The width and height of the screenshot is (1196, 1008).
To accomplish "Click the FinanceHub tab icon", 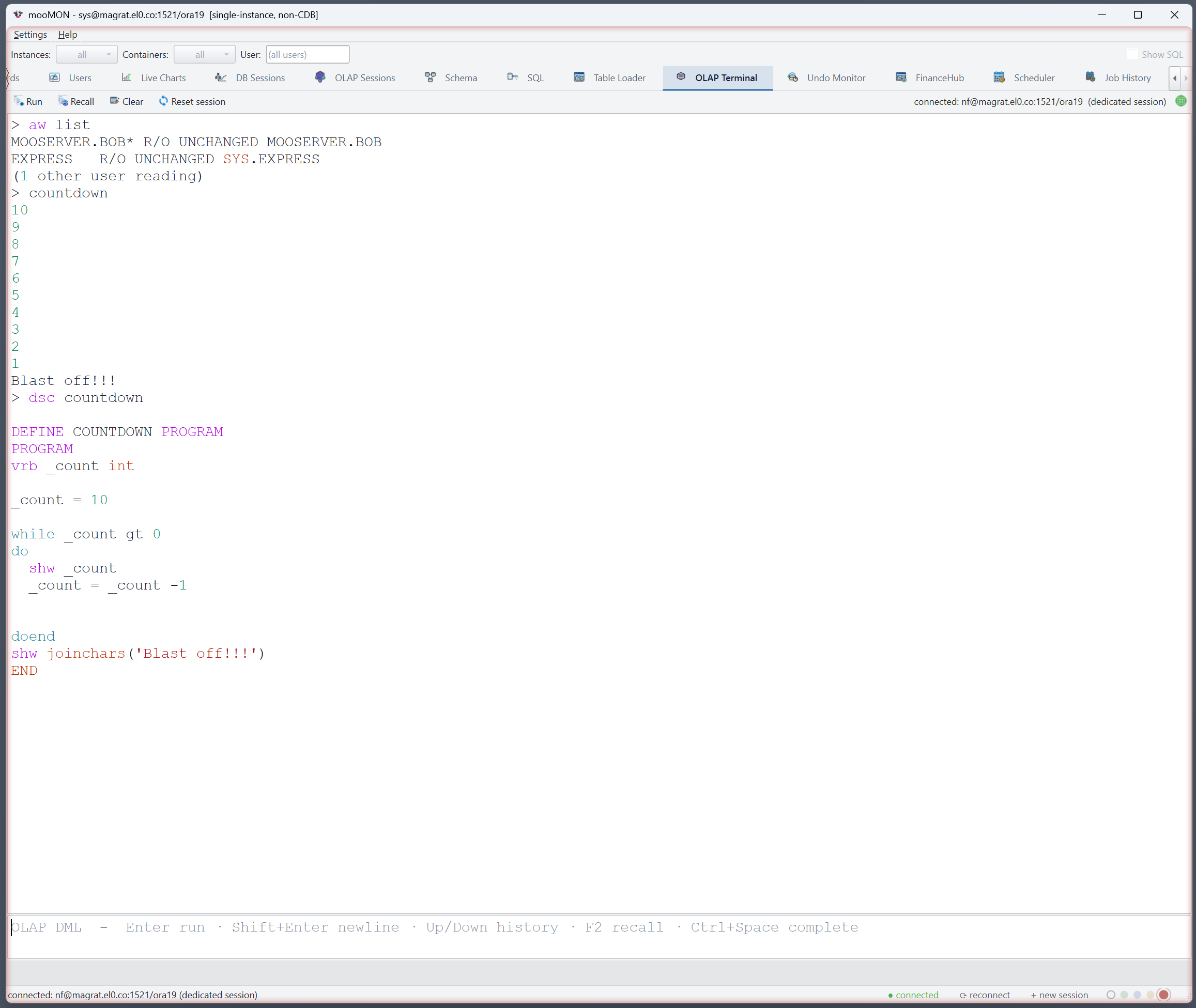I will click(x=901, y=77).
